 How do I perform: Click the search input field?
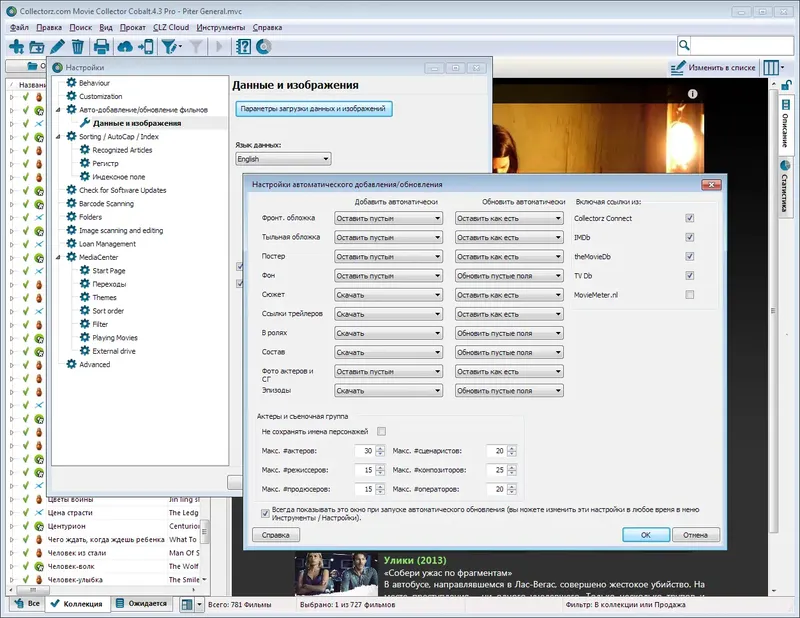742,46
